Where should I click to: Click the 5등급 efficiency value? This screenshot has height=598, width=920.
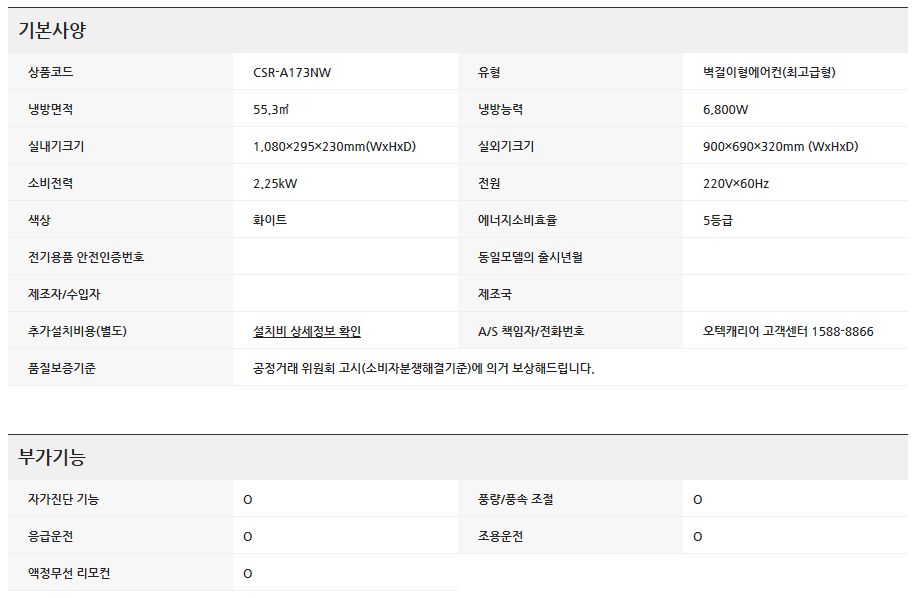[718, 221]
